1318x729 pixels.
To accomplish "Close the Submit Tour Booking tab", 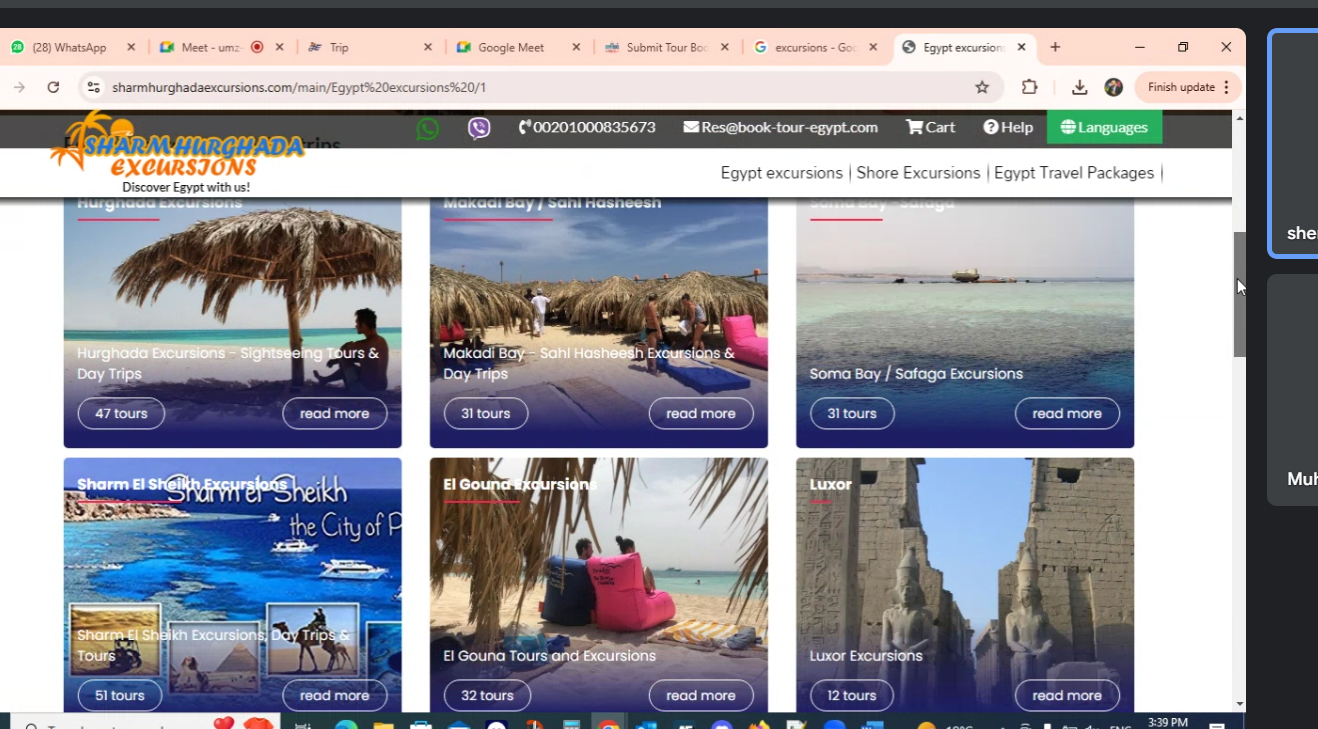I will pyautogui.click(x=725, y=47).
